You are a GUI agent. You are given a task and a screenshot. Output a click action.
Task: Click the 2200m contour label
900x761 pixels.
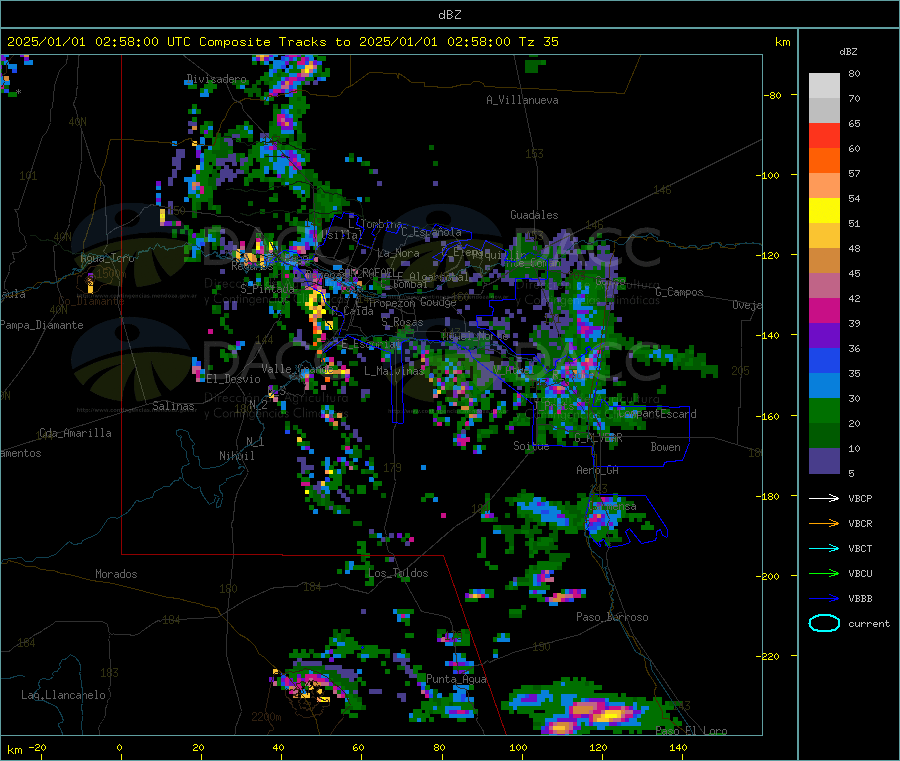266,717
